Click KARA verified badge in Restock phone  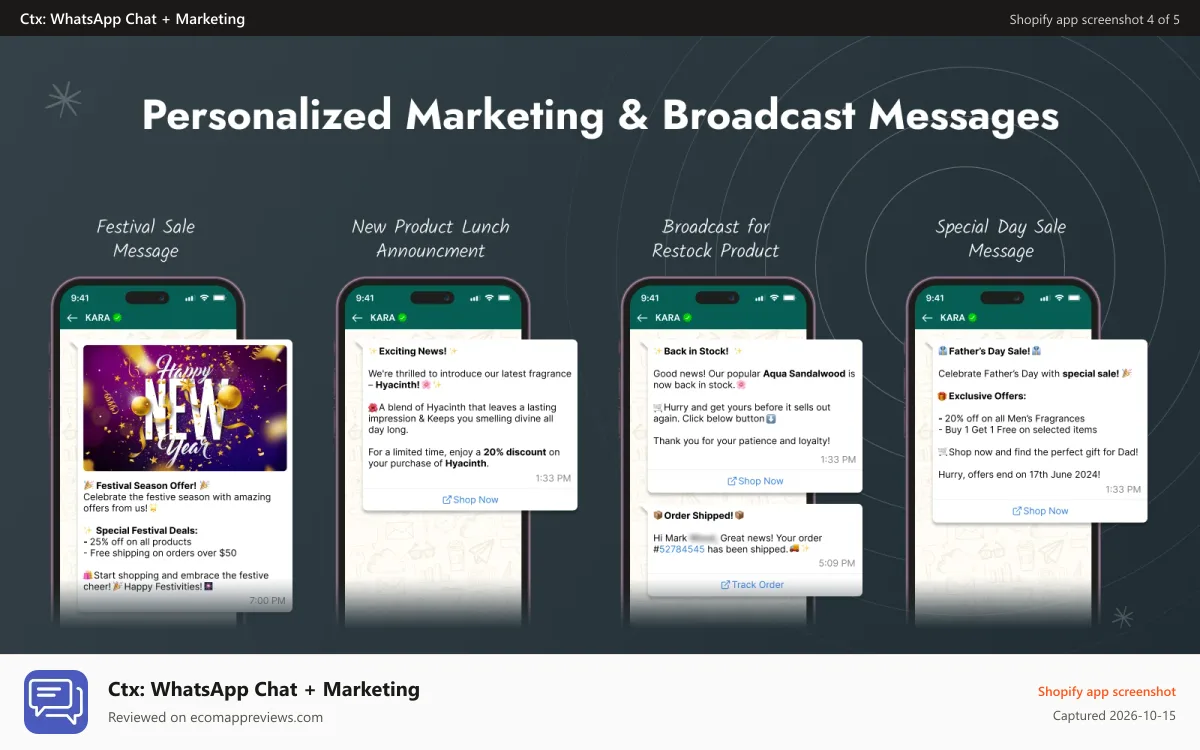click(687, 318)
